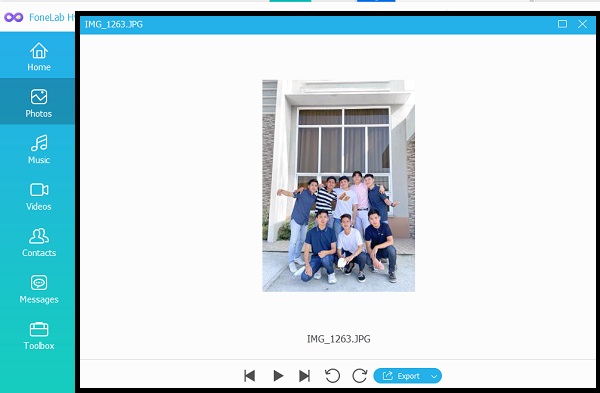Start the photo slideshow with Play
The image size is (600, 393).
278,376
